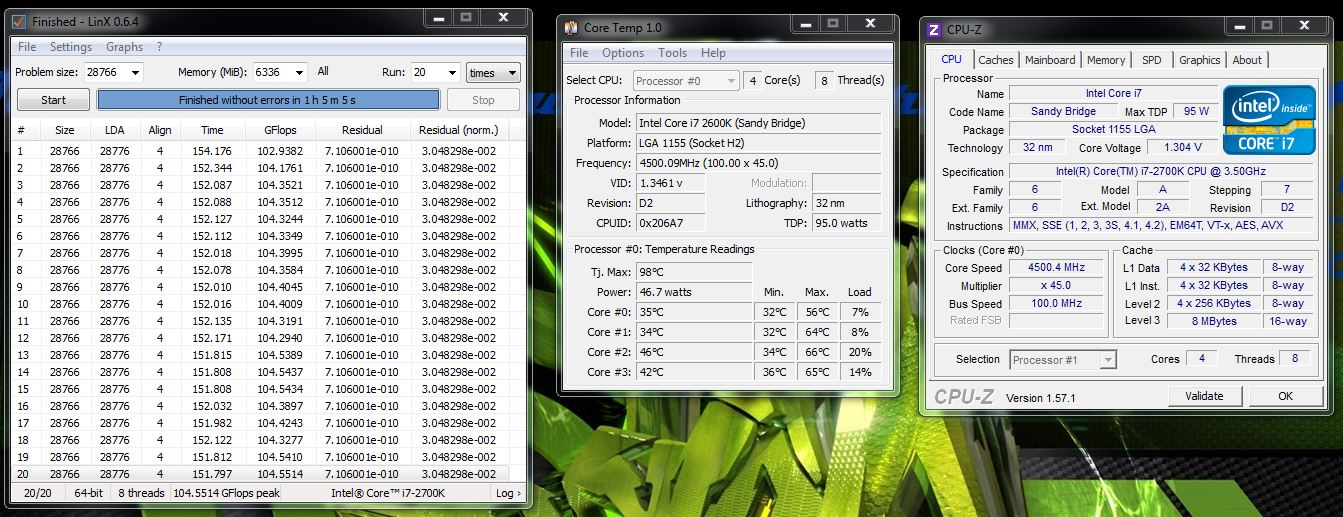Click Core #2 temperature 46°C reading
Image resolution: width=1343 pixels, height=517 pixels.
[694, 352]
